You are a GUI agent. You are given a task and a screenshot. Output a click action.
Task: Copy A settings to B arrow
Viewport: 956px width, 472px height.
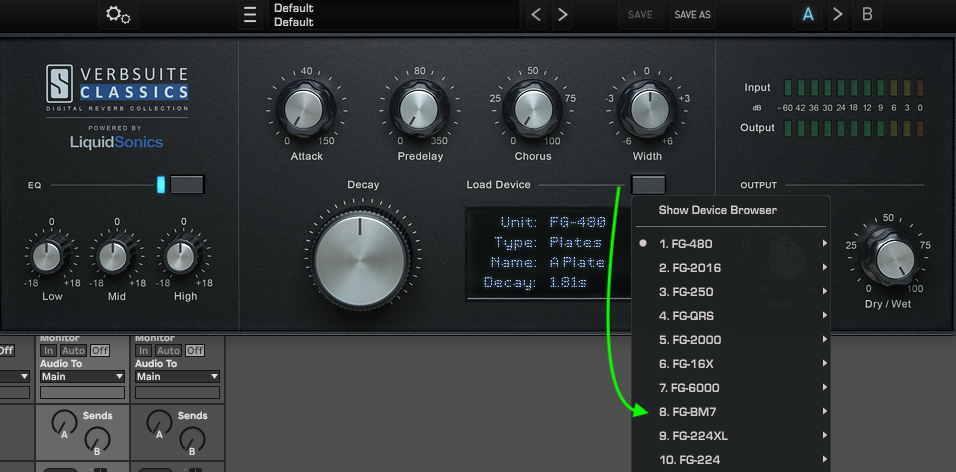pos(838,14)
